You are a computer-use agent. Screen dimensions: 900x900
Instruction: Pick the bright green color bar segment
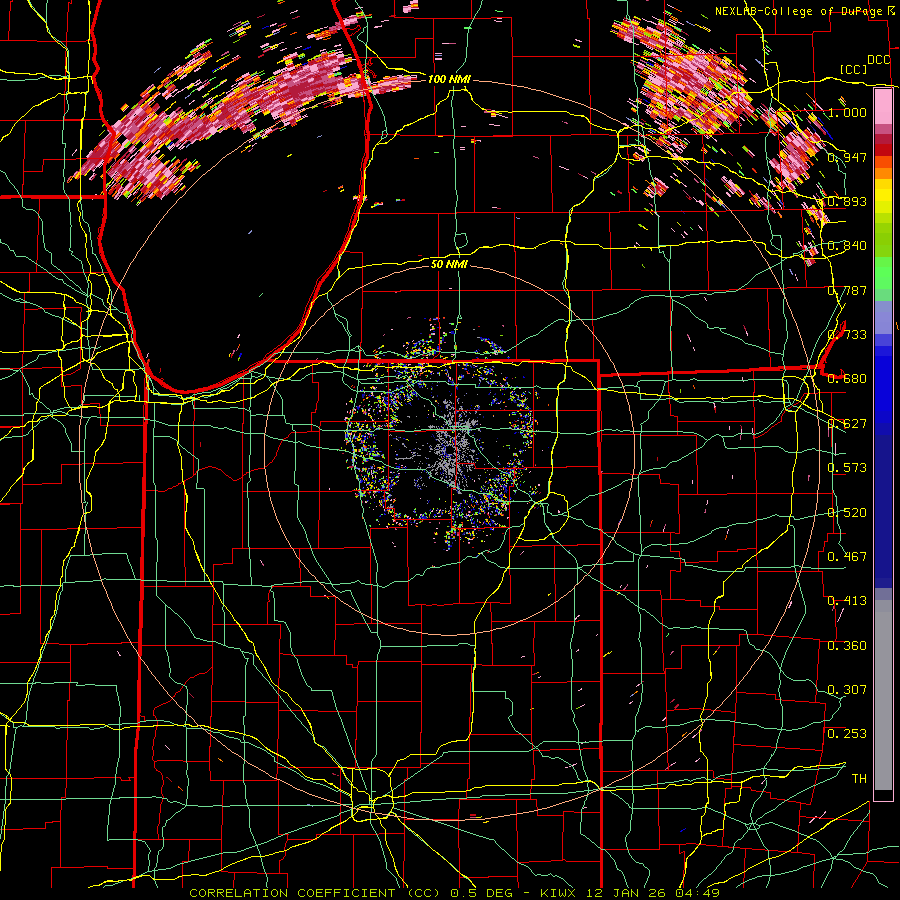click(x=883, y=273)
